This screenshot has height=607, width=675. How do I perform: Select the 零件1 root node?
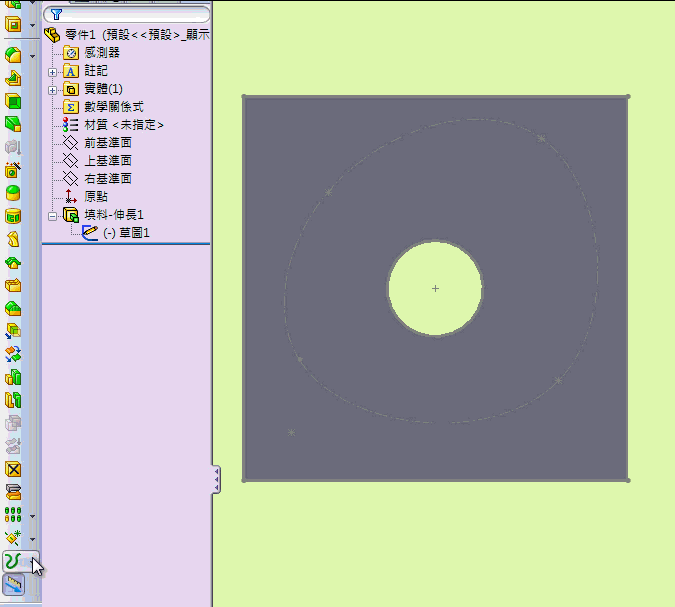tap(127, 34)
